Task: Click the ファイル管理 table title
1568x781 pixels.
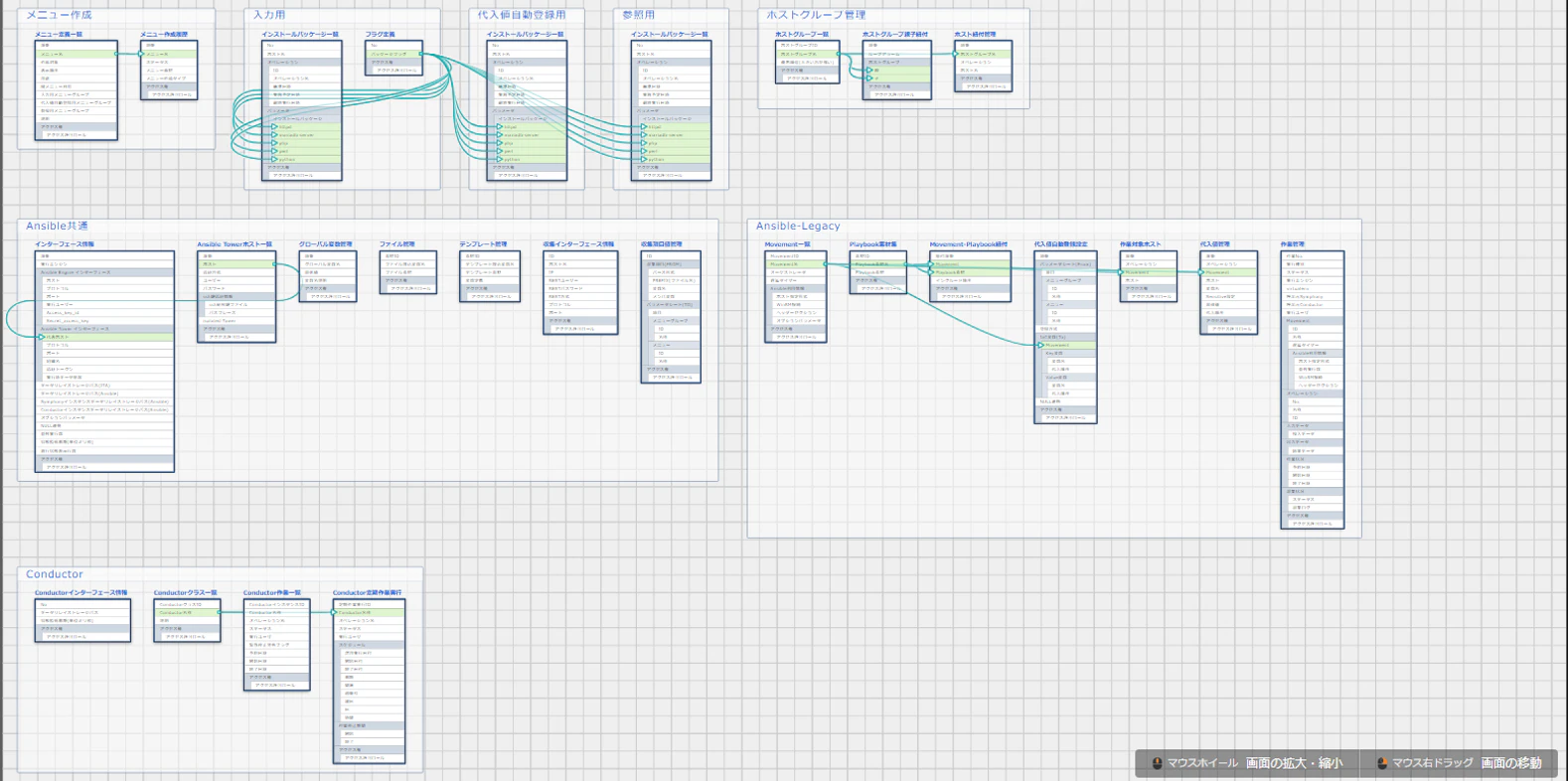Action: pos(397,244)
